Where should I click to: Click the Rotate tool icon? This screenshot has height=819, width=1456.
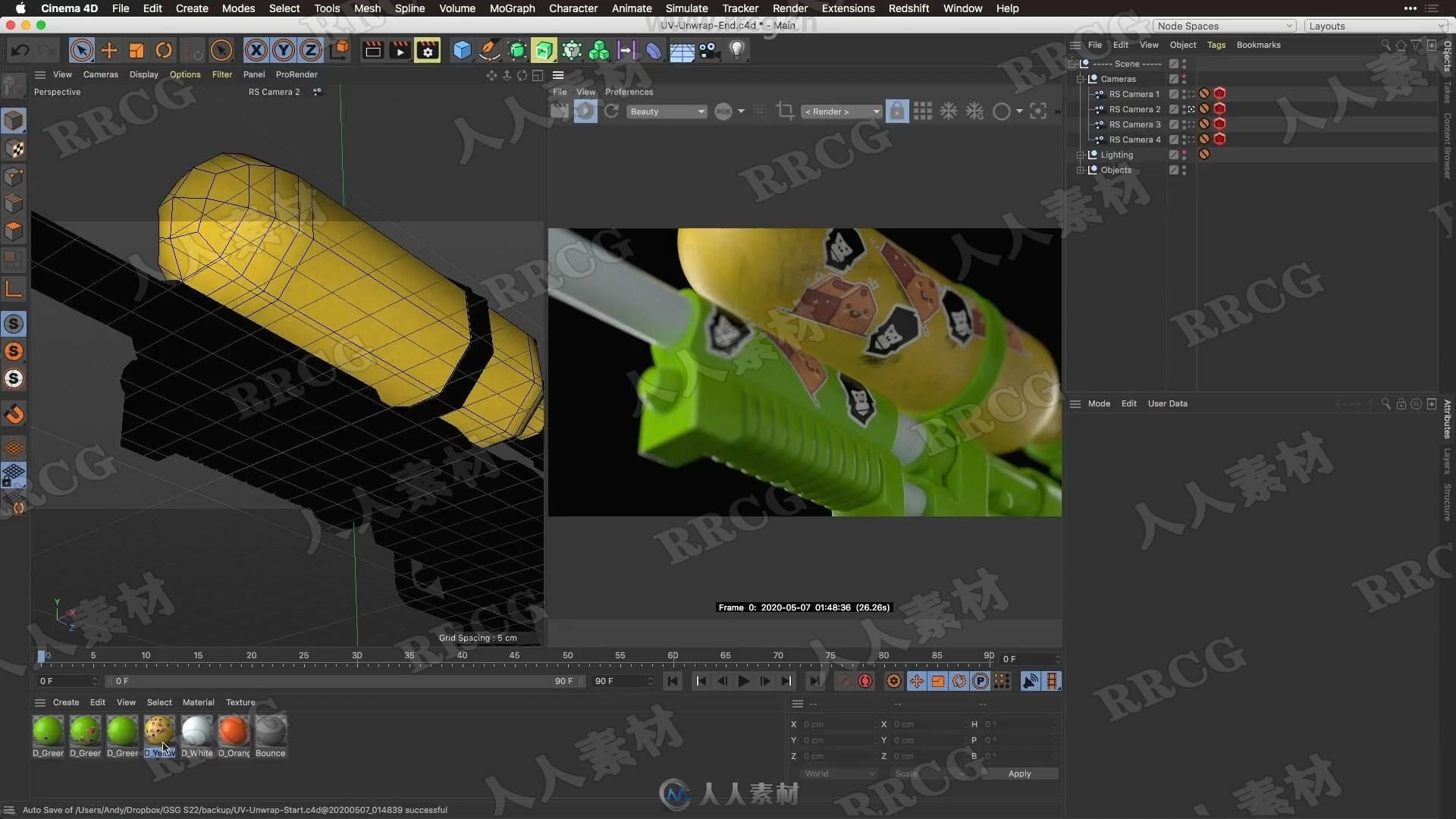point(164,49)
